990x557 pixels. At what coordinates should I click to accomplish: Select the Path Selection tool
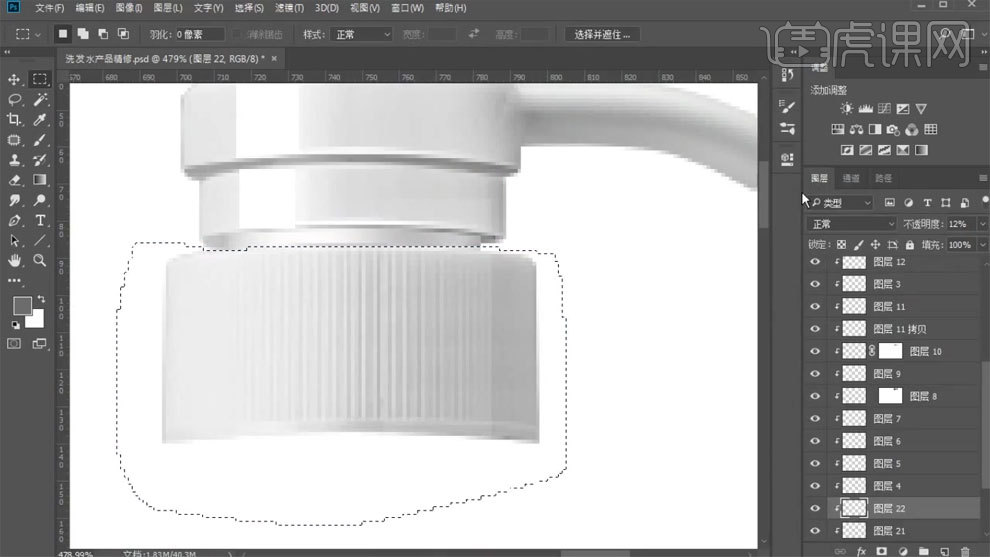[14, 241]
